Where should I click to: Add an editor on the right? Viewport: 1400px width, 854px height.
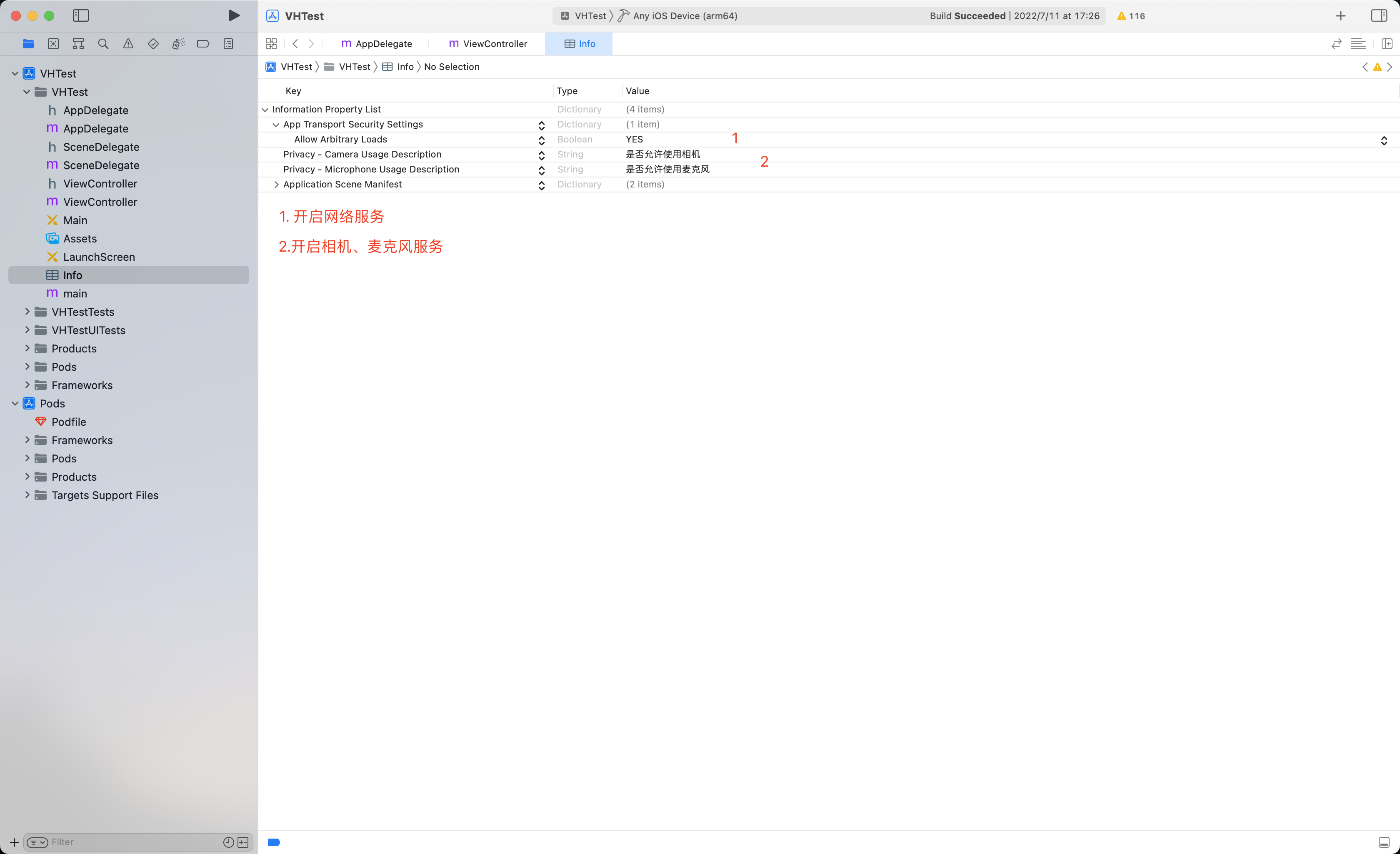[x=1386, y=44]
